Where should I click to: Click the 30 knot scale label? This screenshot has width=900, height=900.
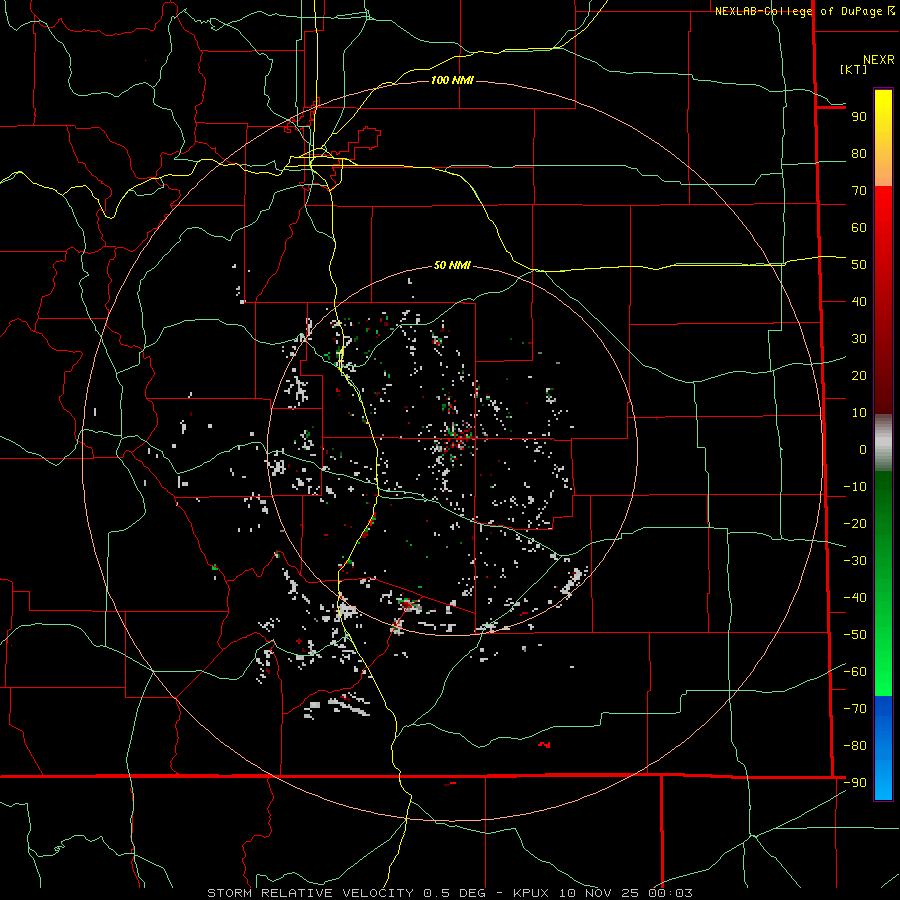(859, 339)
